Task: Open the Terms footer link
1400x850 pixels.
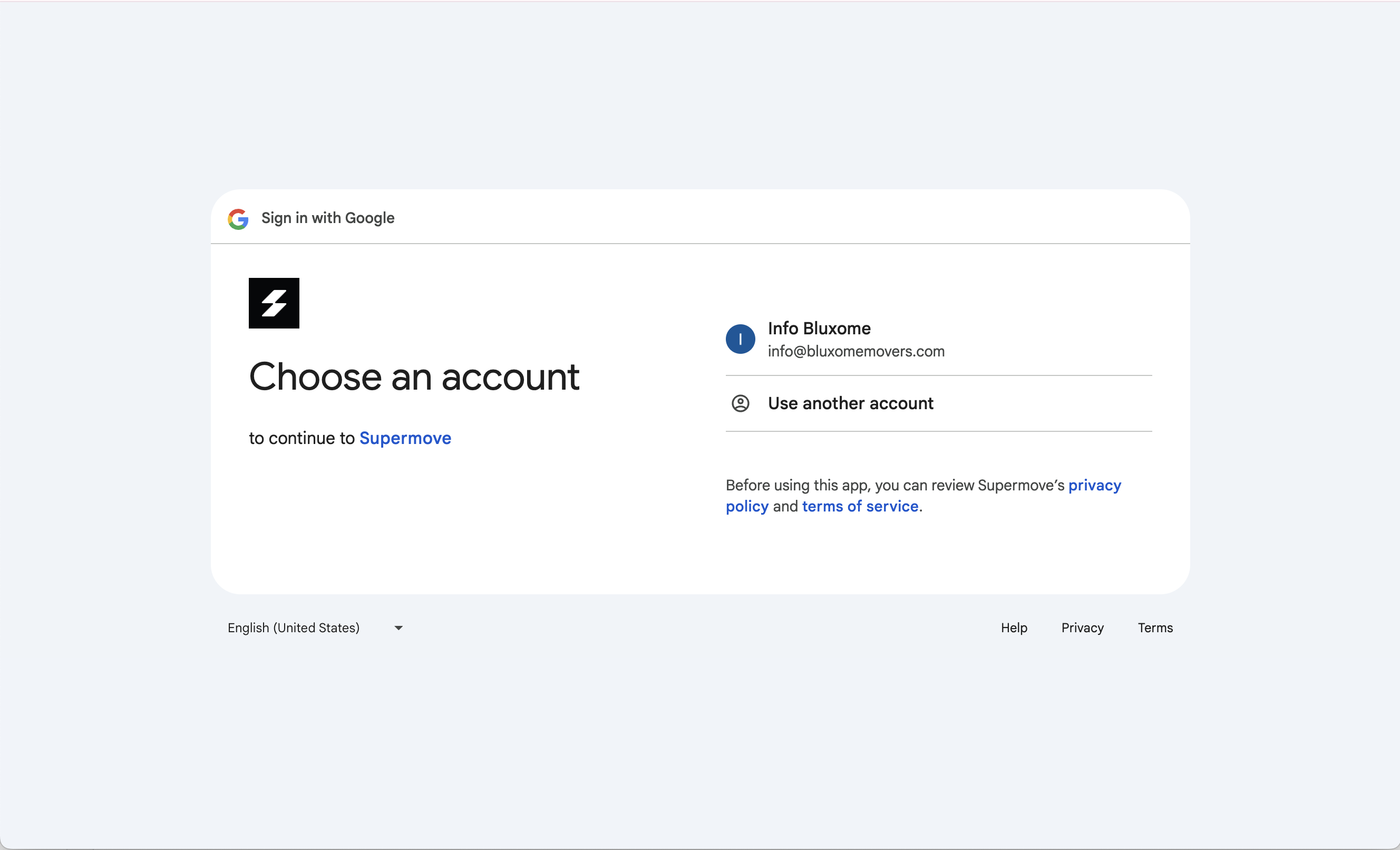Action: (1155, 627)
